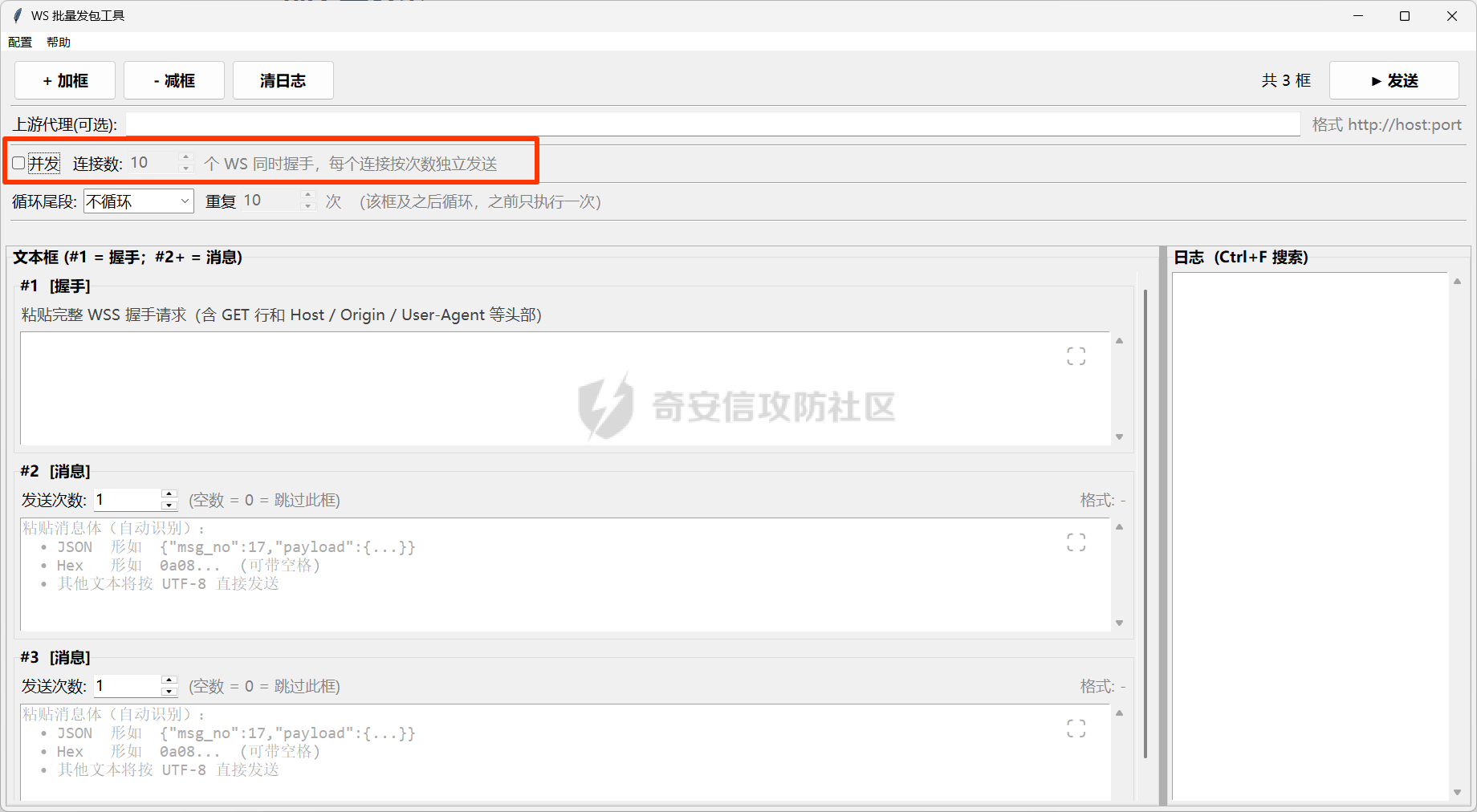Increase #2 send count with up arrow
This screenshot has width=1477, height=812.
pyautogui.click(x=169, y=494)
